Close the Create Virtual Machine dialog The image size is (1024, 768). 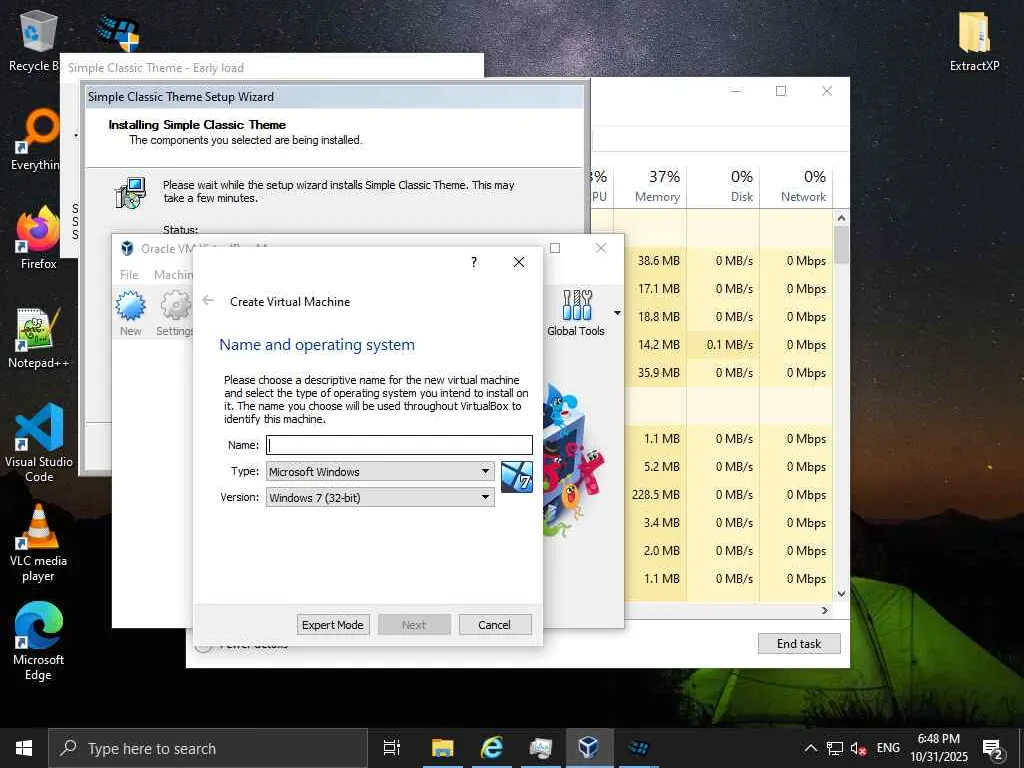pyautogui.click(x=519, y=262)
